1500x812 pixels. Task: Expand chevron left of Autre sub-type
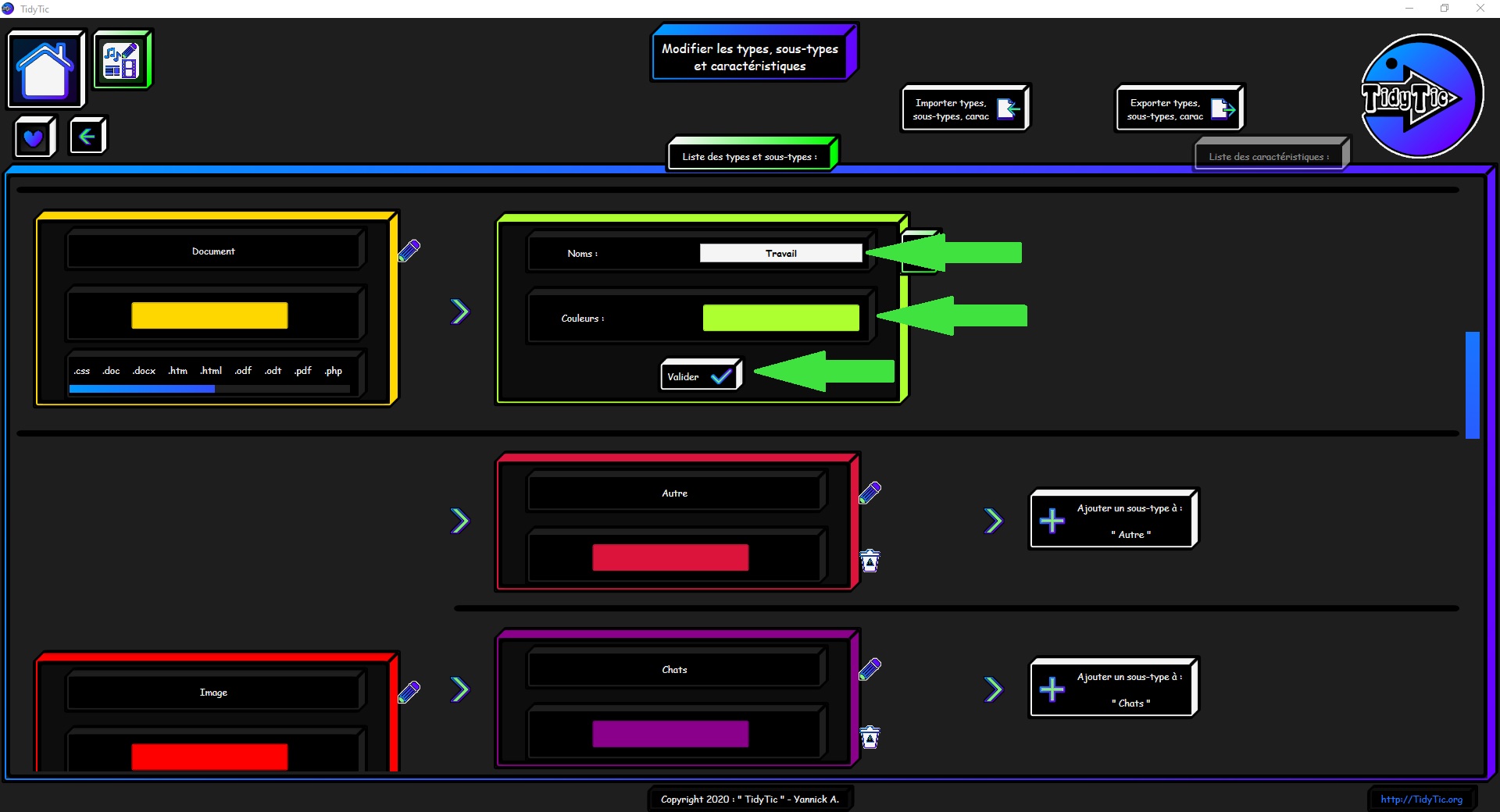click(460, 520)
